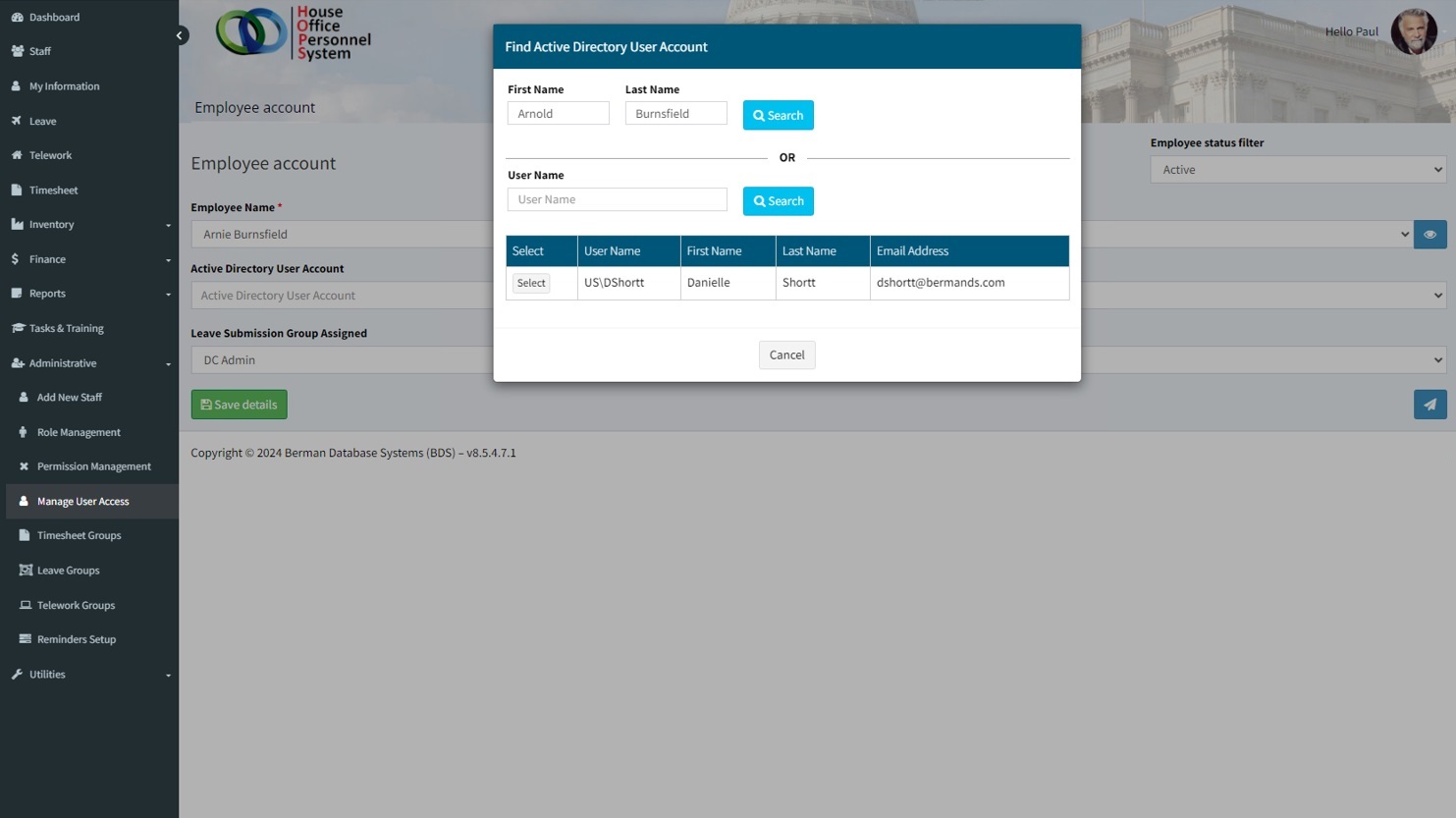Click the Utilities wrench icon
Image resolution: width=1456 pixels, height=818 pixels.
pos(17,675)
